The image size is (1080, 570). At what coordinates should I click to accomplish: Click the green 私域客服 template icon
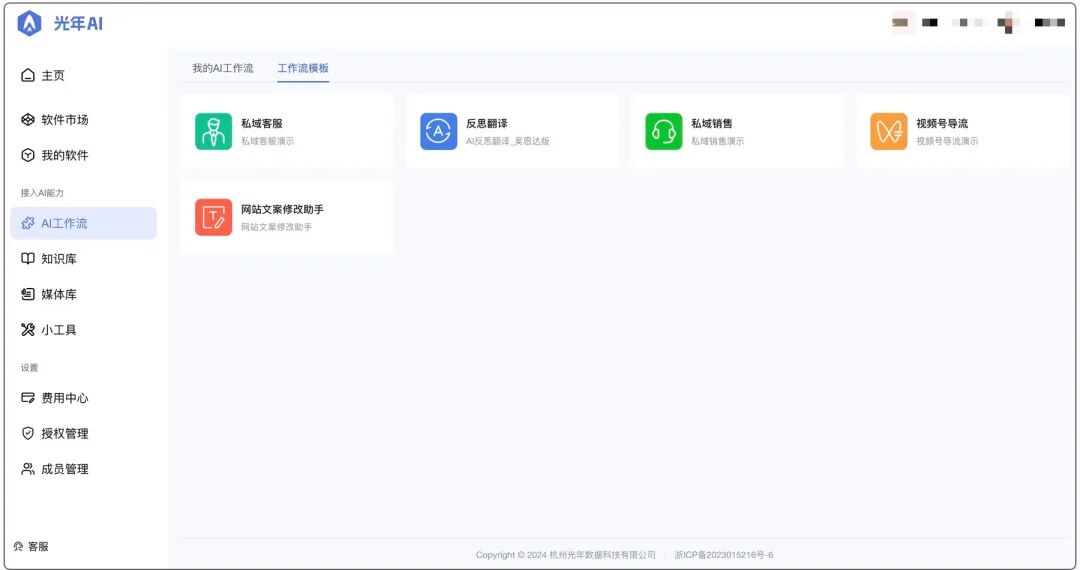214,131
